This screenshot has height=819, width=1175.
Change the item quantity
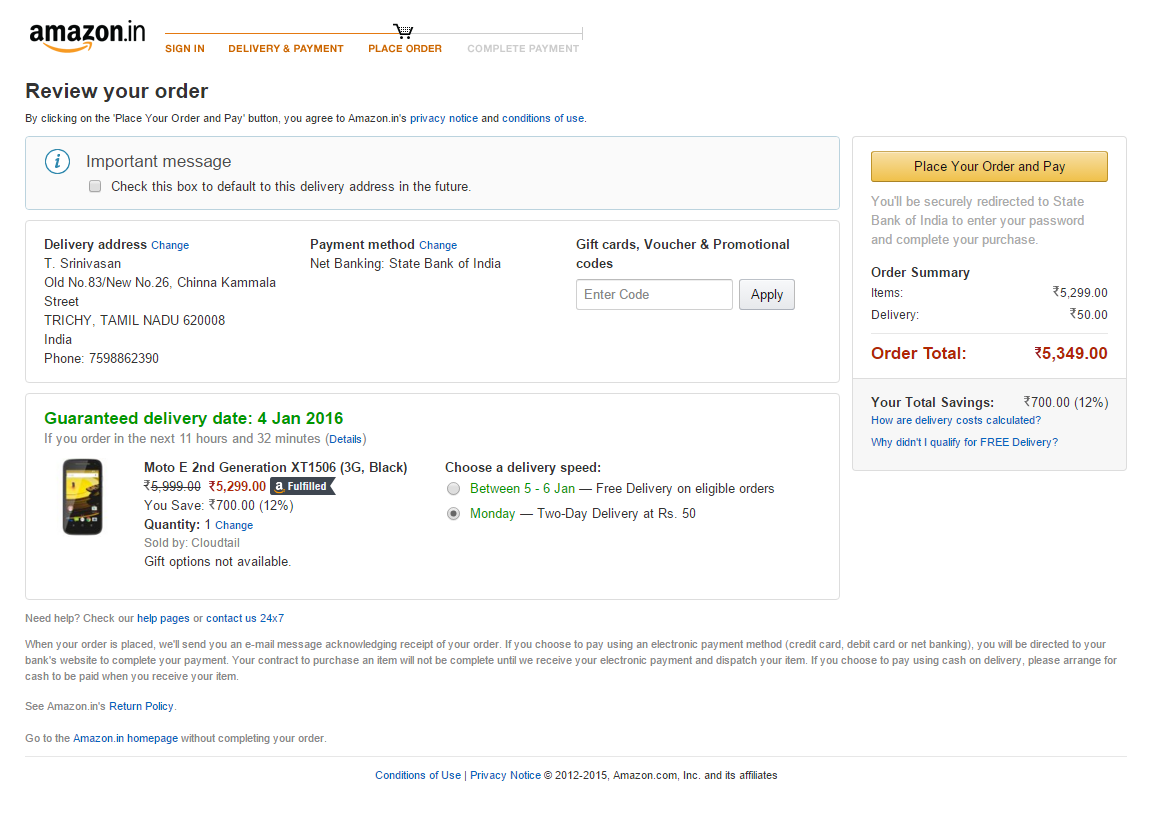234,525
